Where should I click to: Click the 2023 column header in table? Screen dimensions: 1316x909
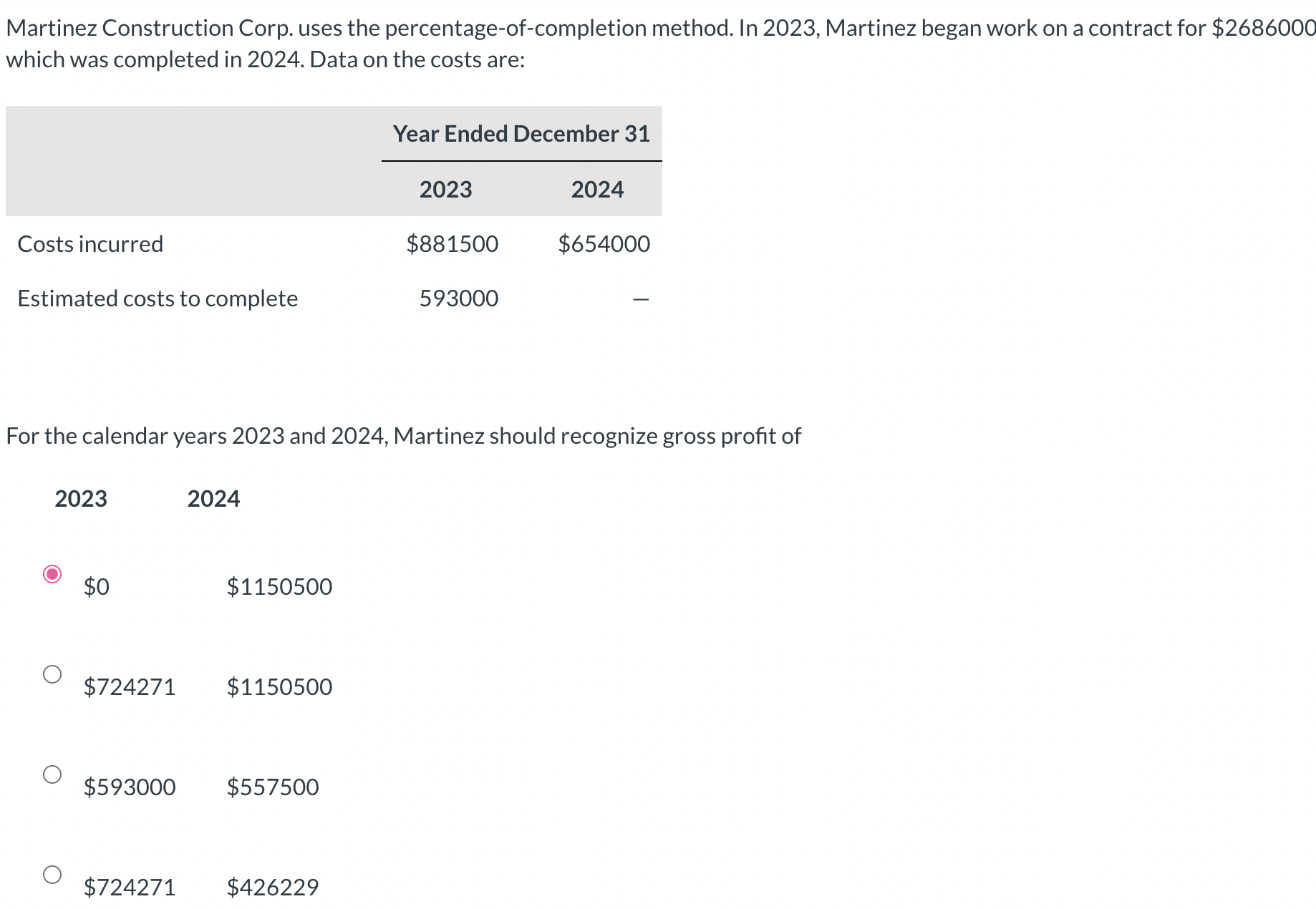coord(445,189)
